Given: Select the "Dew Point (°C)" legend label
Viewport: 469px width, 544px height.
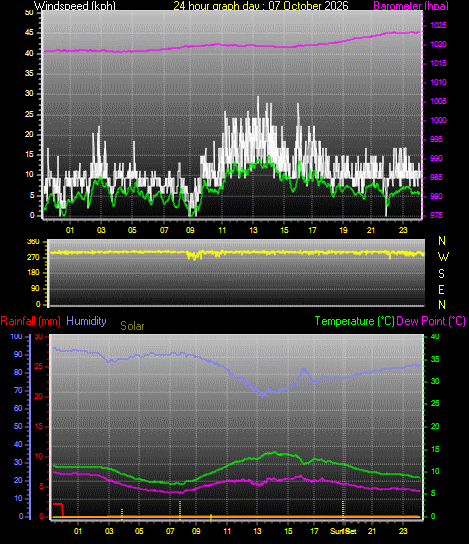Looking at the screenshot, I should pyautogui.click(x=431, y=321).
